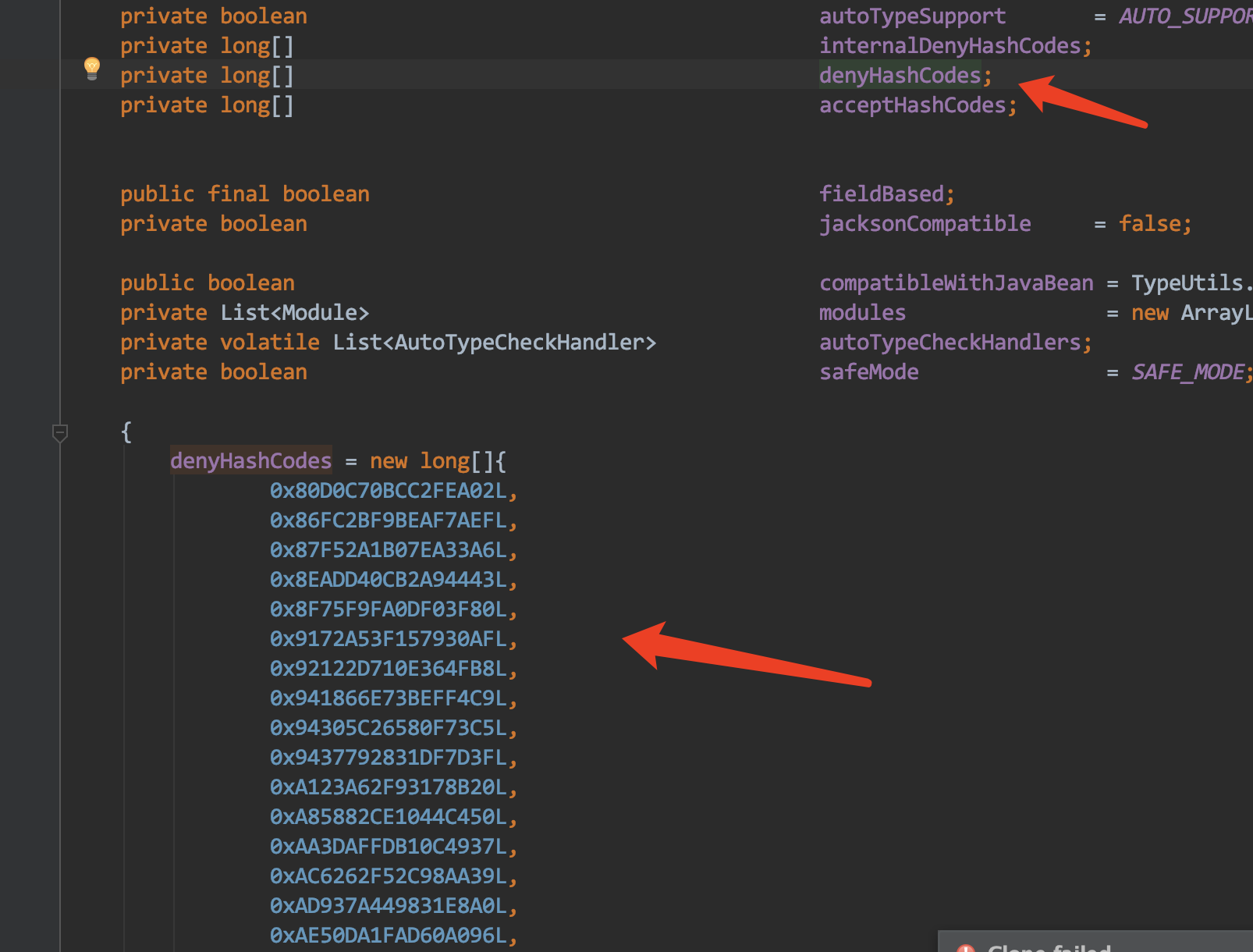Click the false literal value
The image size is (1253, 952).
pos(1150,224)
